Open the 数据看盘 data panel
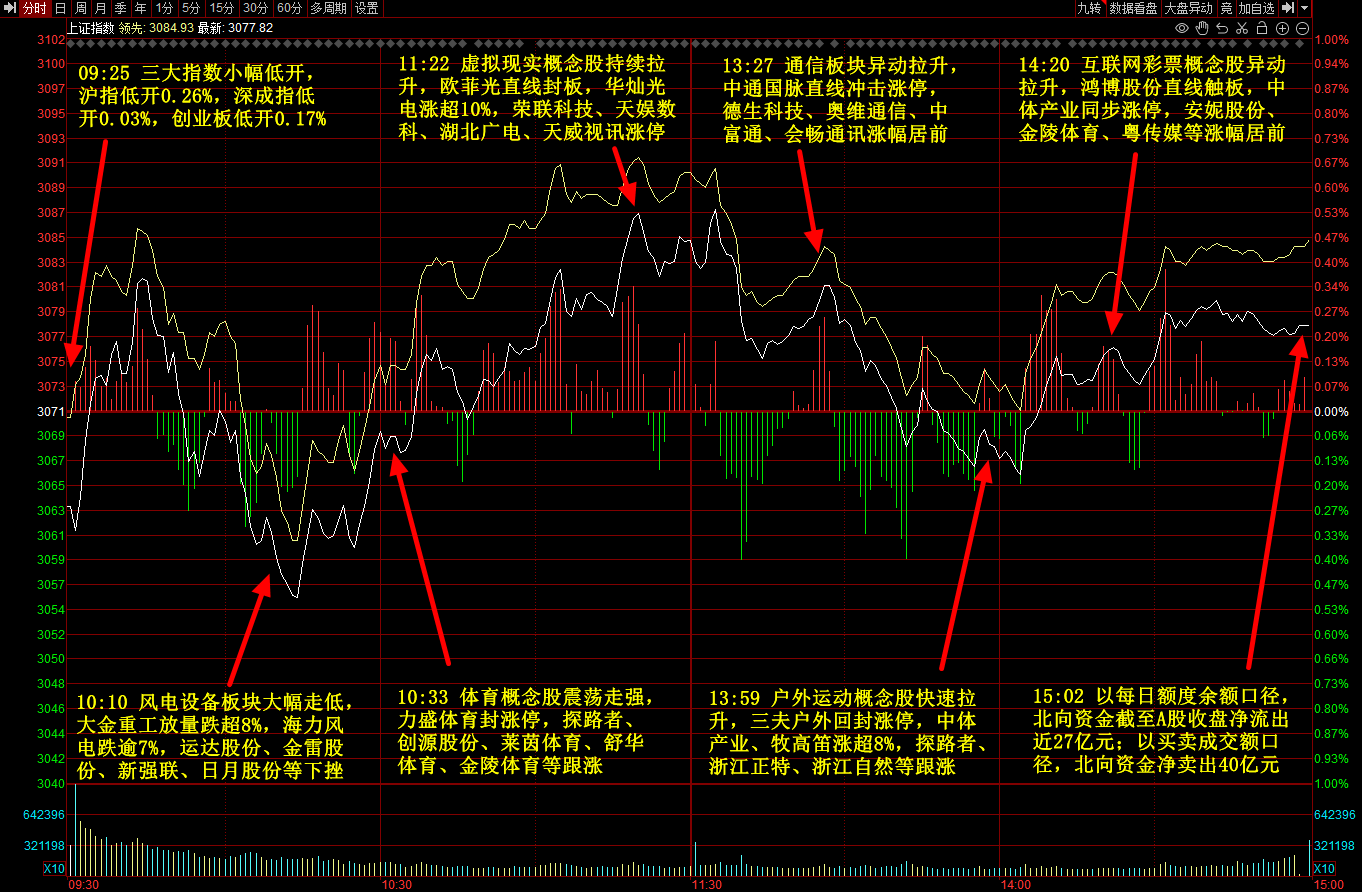1362x892 pixels. [1133, 8]
